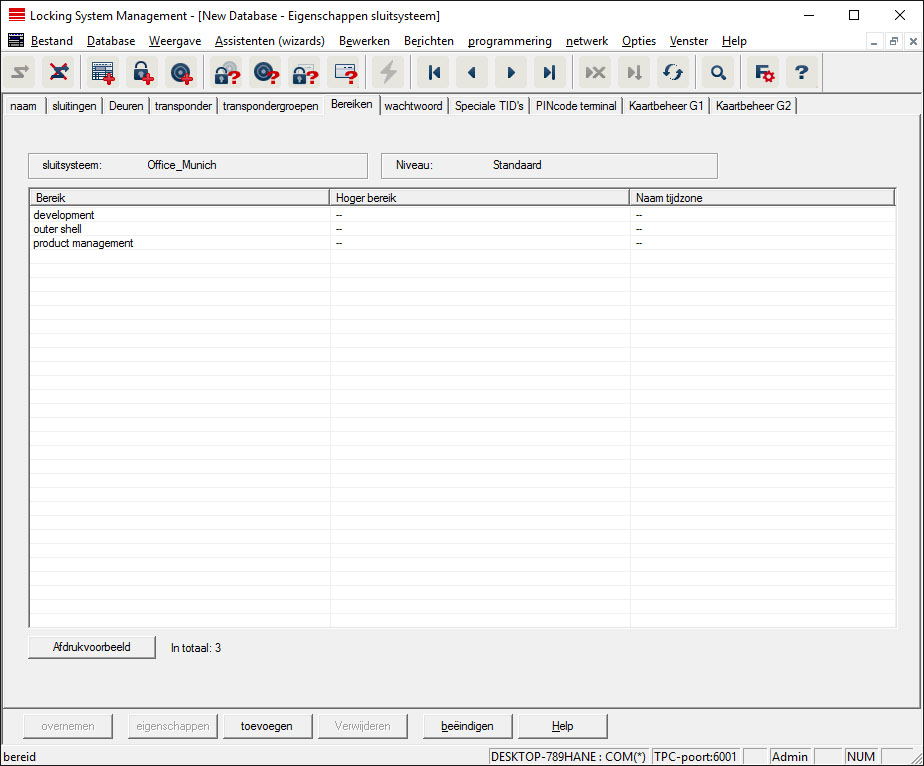Open the Assistenten (wizards) menu
The image size is (924, 766).
pos(269,41)
